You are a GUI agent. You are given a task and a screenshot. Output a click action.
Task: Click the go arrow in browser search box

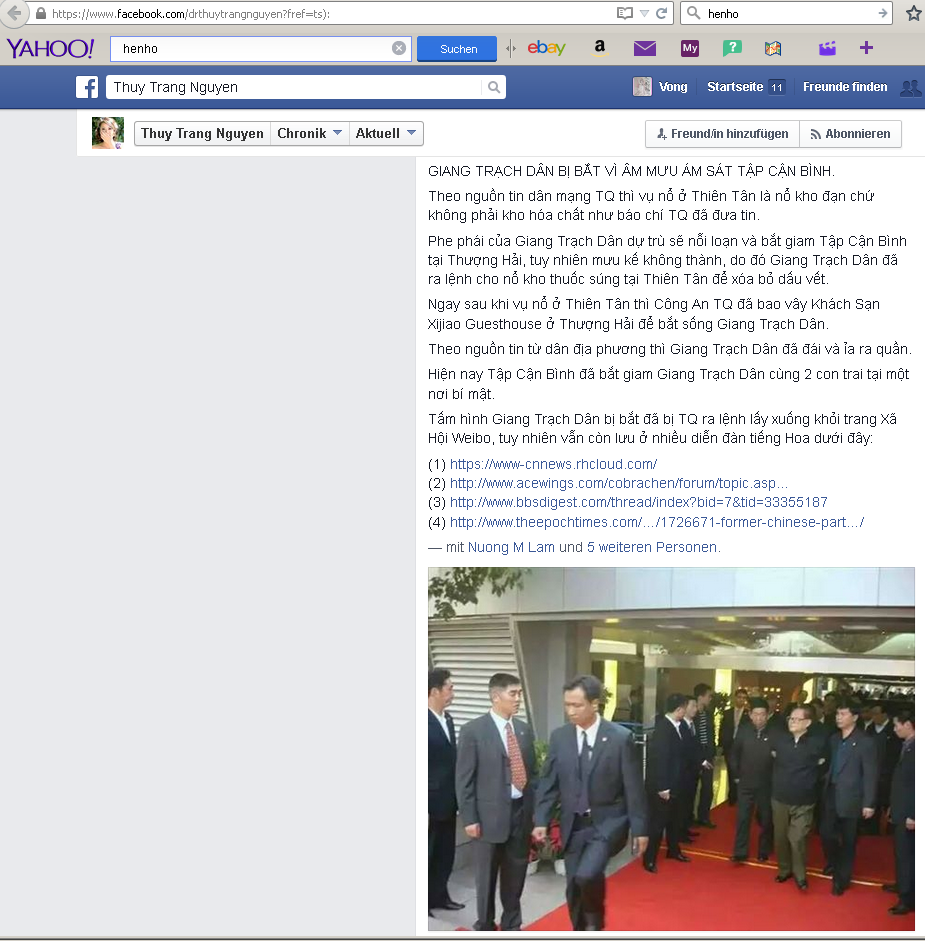pos(882,13)
